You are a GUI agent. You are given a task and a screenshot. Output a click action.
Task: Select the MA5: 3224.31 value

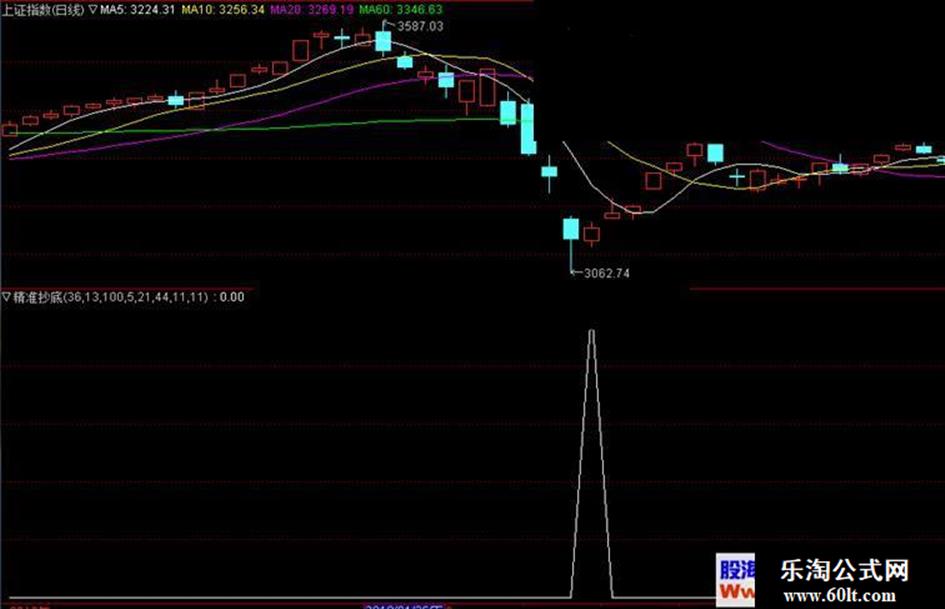click(137, 10)
